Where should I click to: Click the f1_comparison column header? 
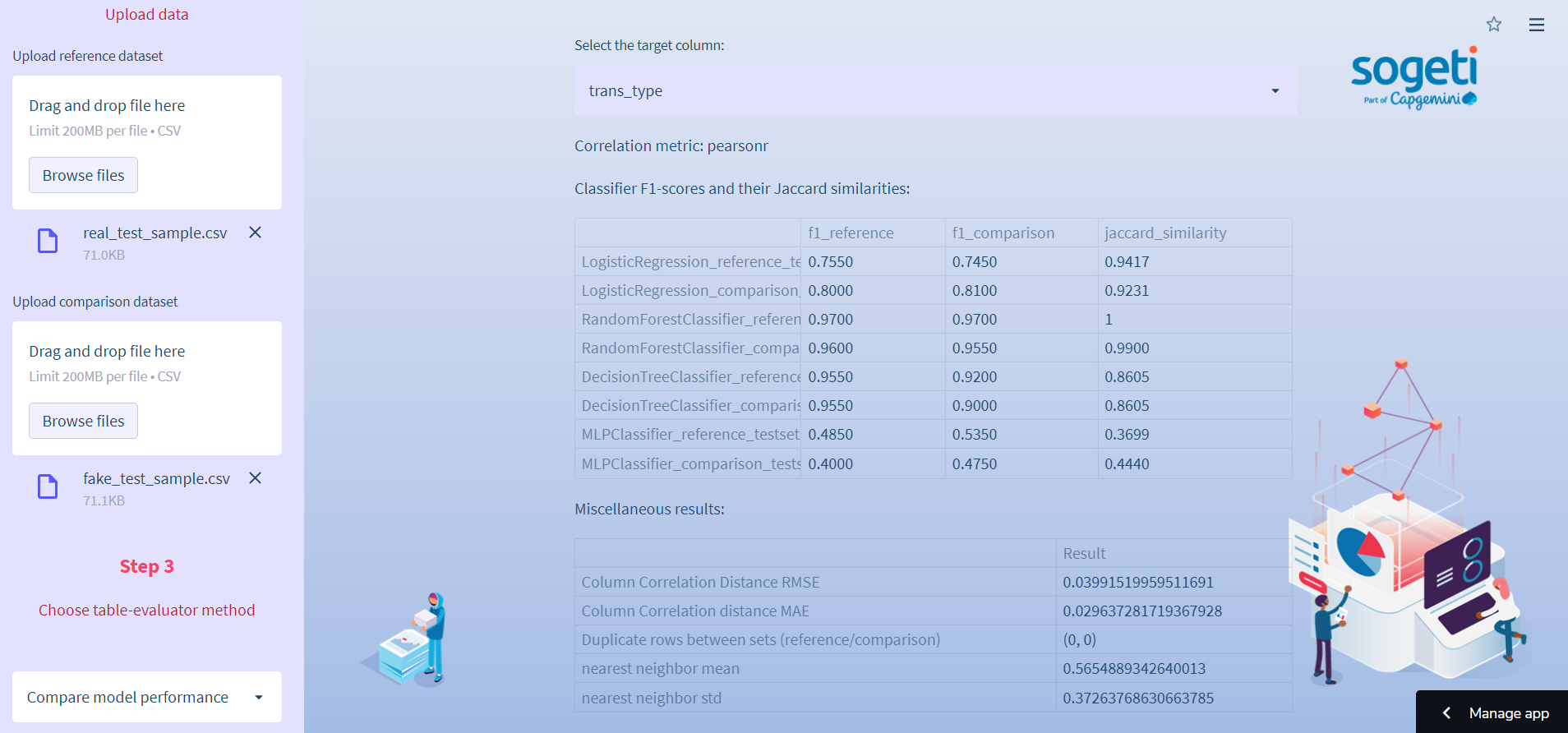coord(1003,233)
